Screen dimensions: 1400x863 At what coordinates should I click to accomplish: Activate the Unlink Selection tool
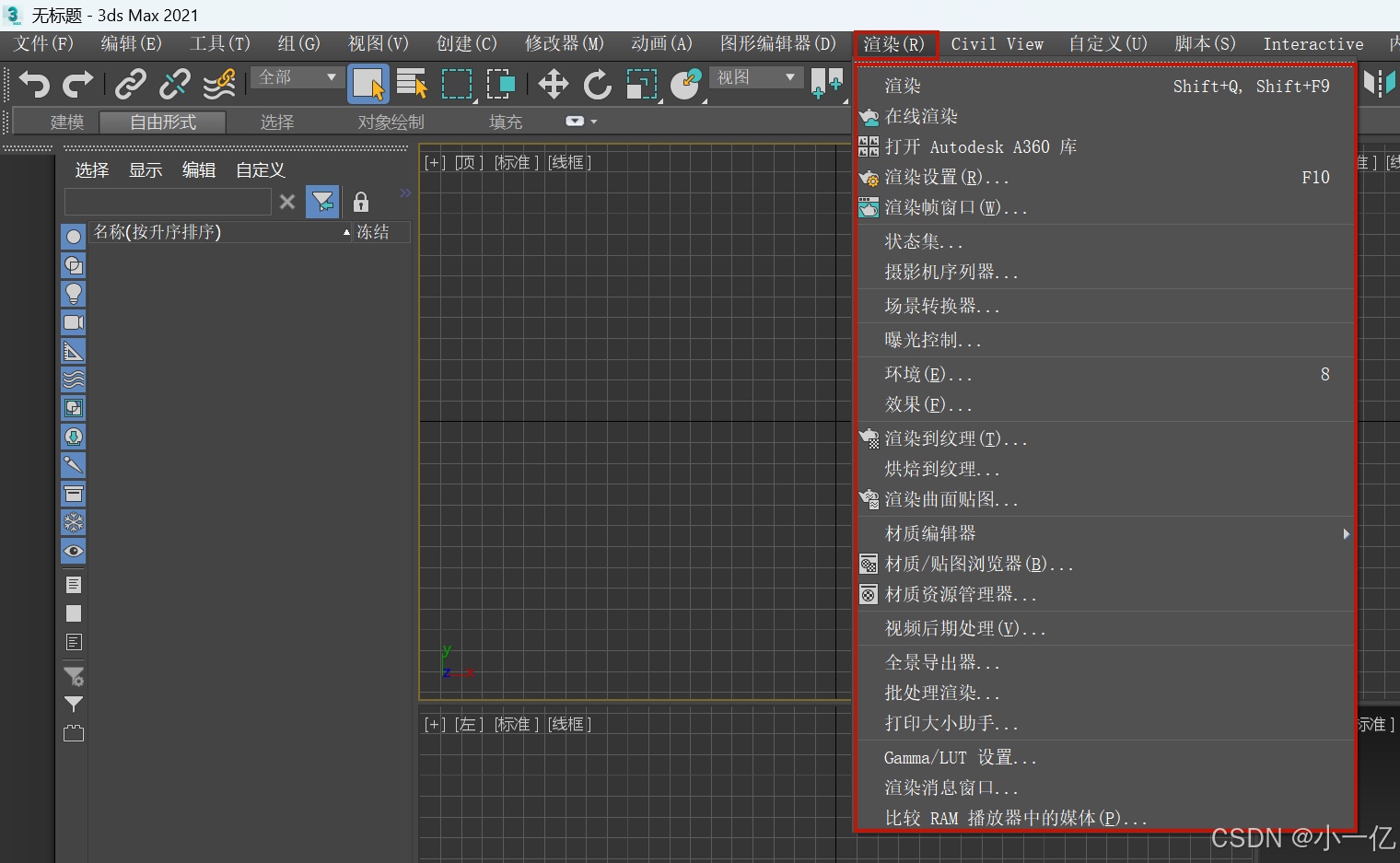click(174, 84)
